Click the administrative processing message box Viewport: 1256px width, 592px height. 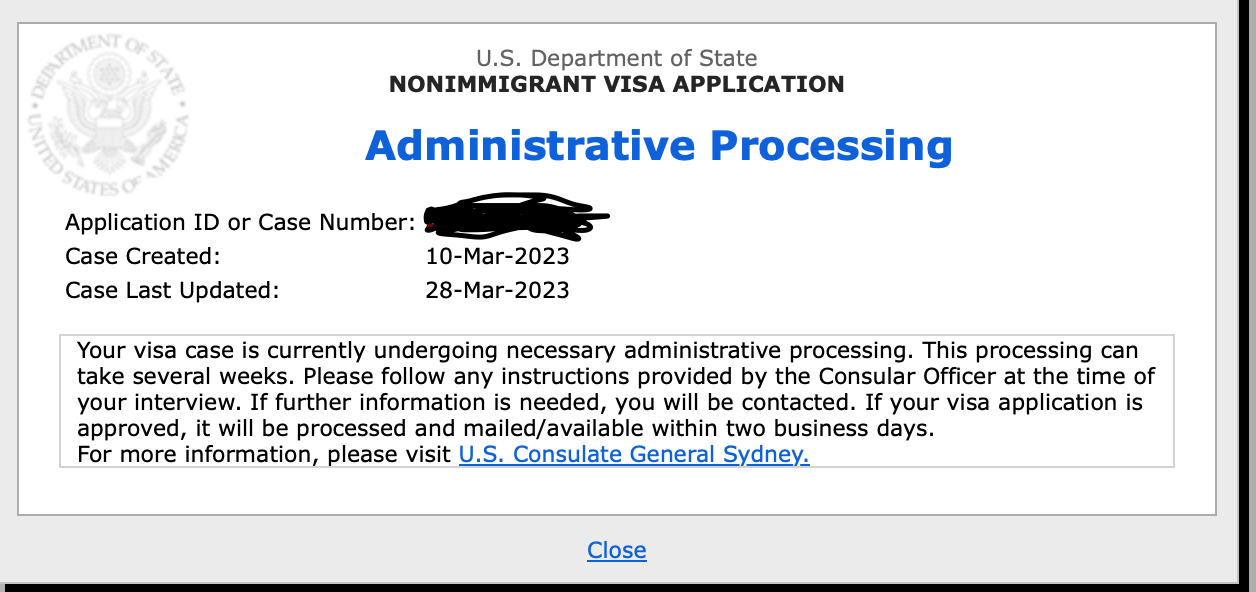pyautogui.click(x=617, y=401)
